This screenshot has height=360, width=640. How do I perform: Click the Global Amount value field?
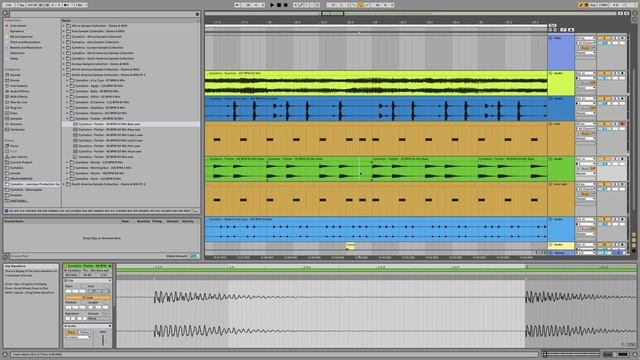(x=193, y=256)
